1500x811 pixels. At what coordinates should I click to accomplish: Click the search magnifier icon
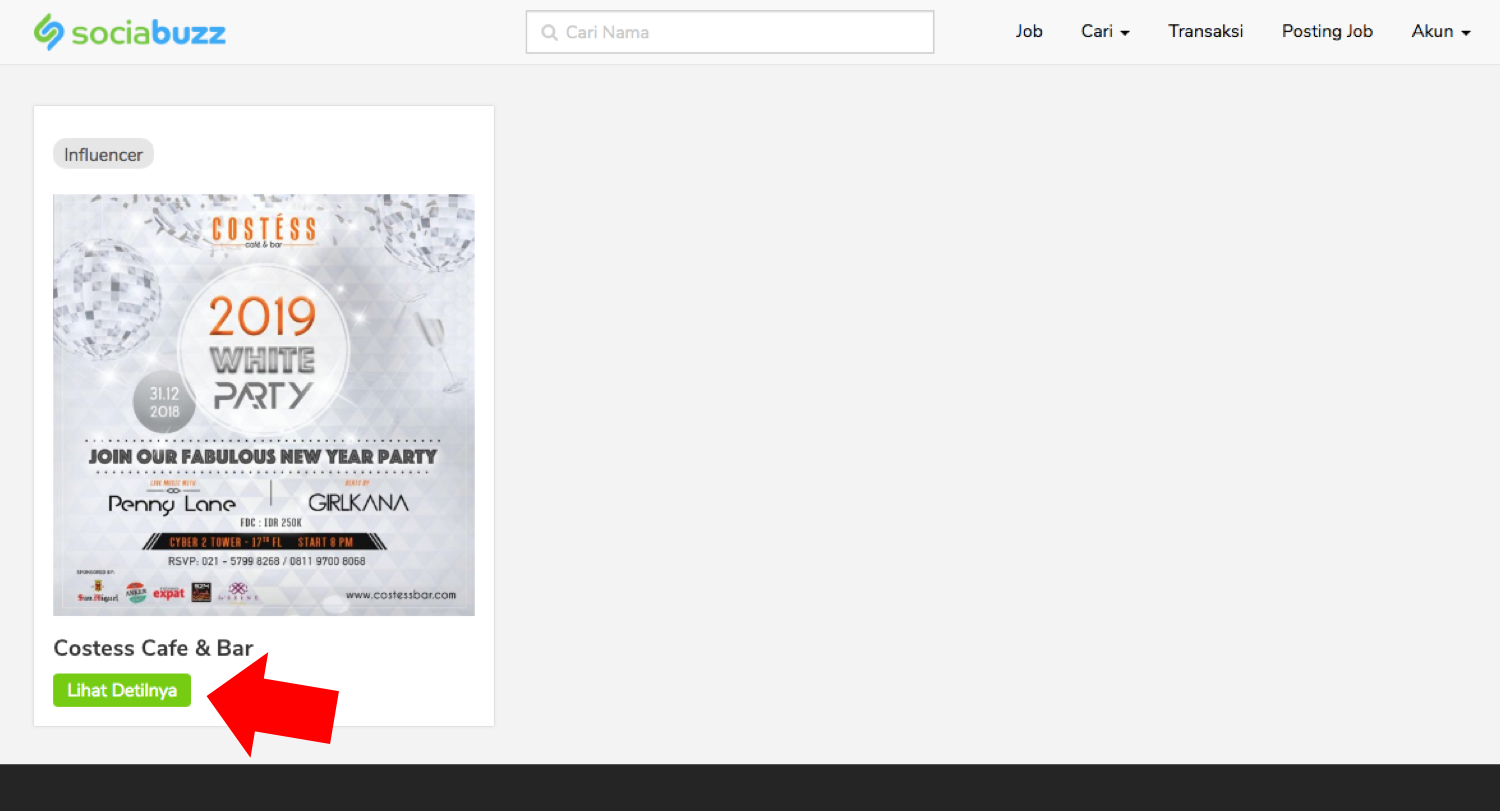click(x=549, y=32)
